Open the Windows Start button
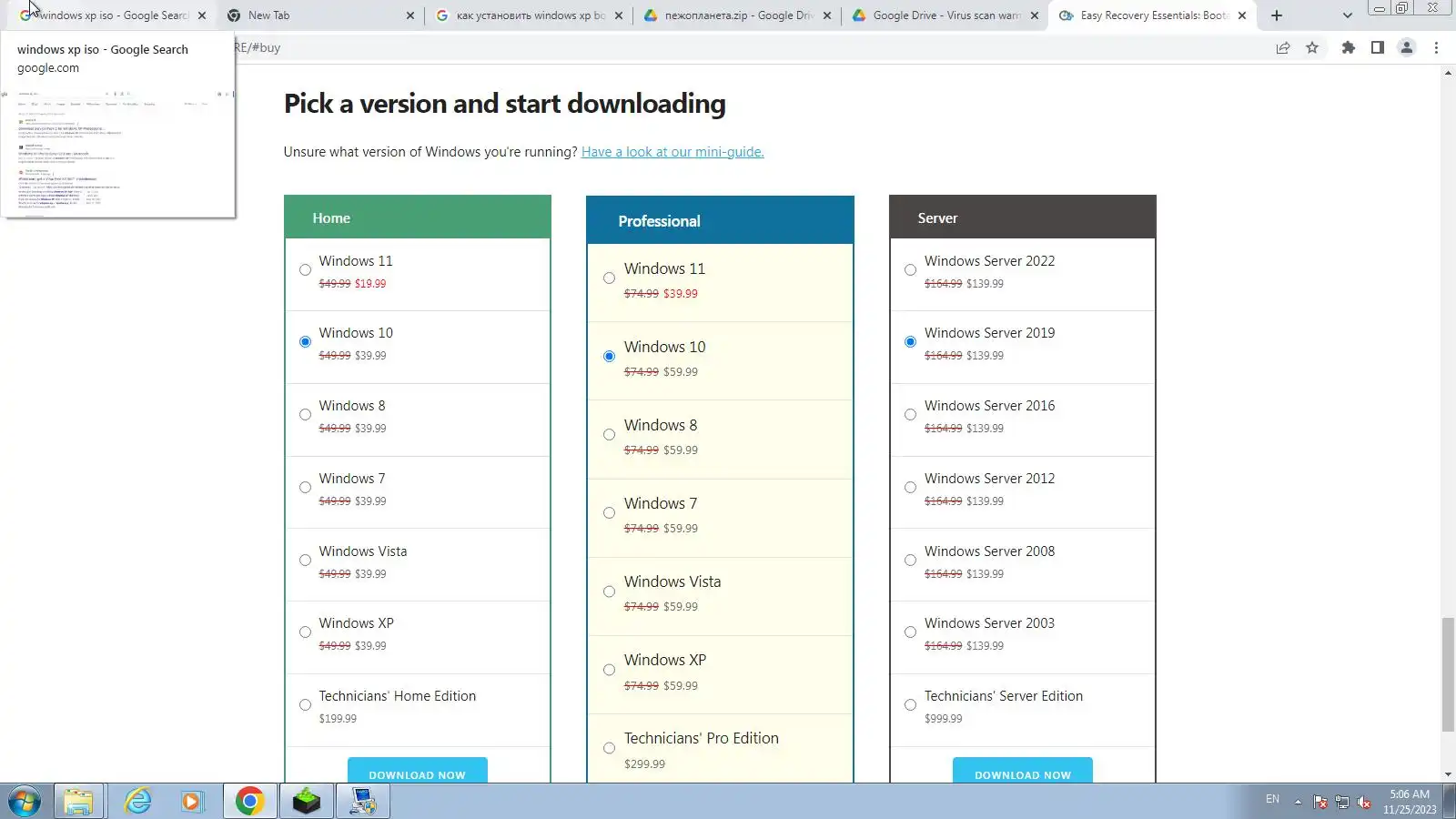Image resolution: width=1456 pixels, height=819 pixels. [25, 802]
